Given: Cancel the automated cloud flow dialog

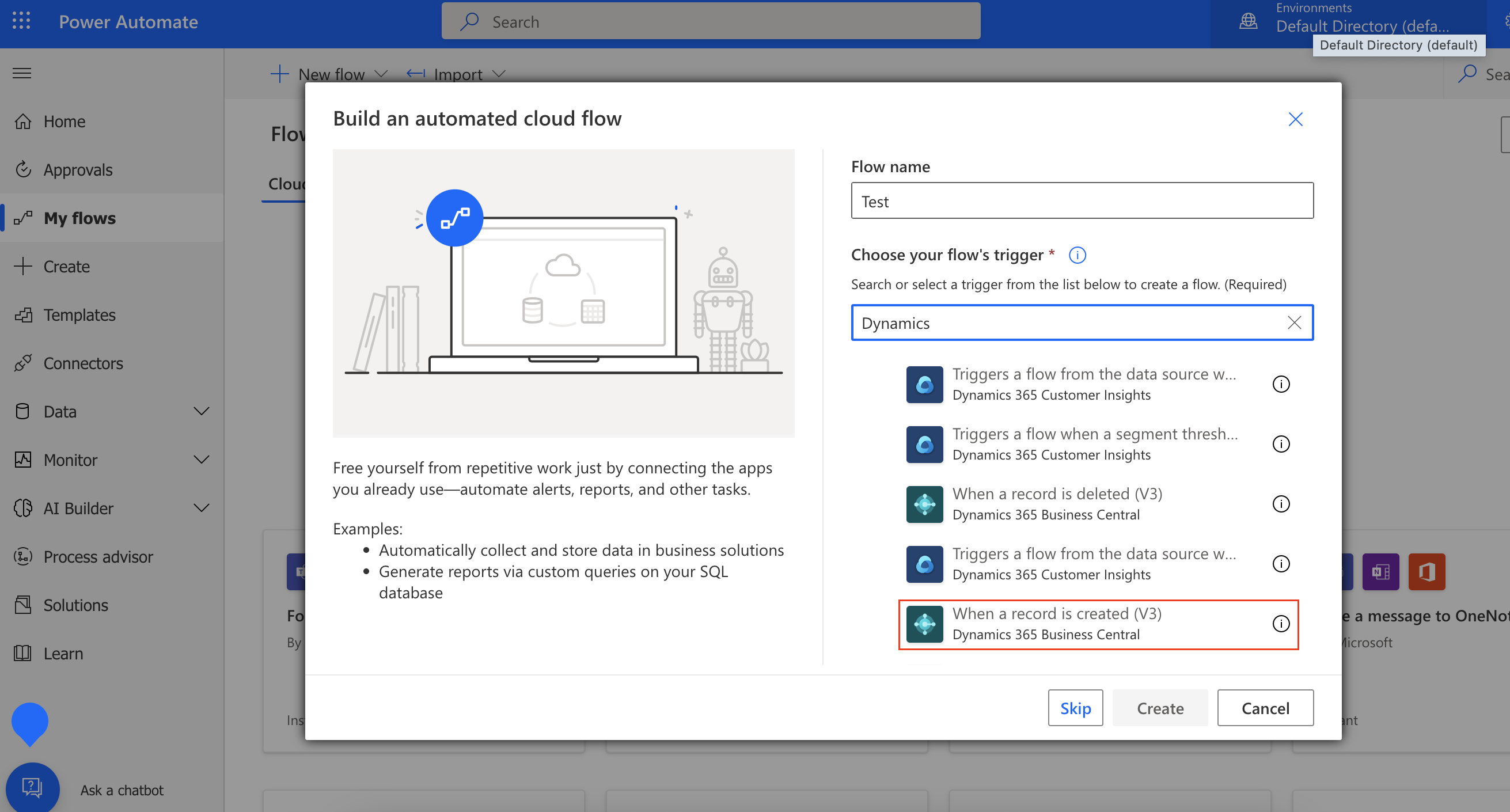Looking at the screenshot, I should coord(1265,708).
